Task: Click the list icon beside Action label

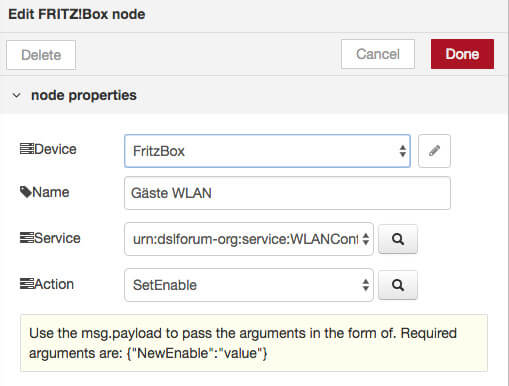Action: pos(27,284)
